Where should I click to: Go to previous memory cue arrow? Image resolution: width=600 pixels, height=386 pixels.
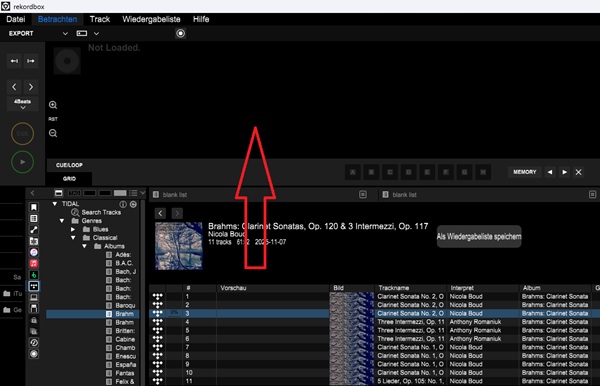click(550, 172)
